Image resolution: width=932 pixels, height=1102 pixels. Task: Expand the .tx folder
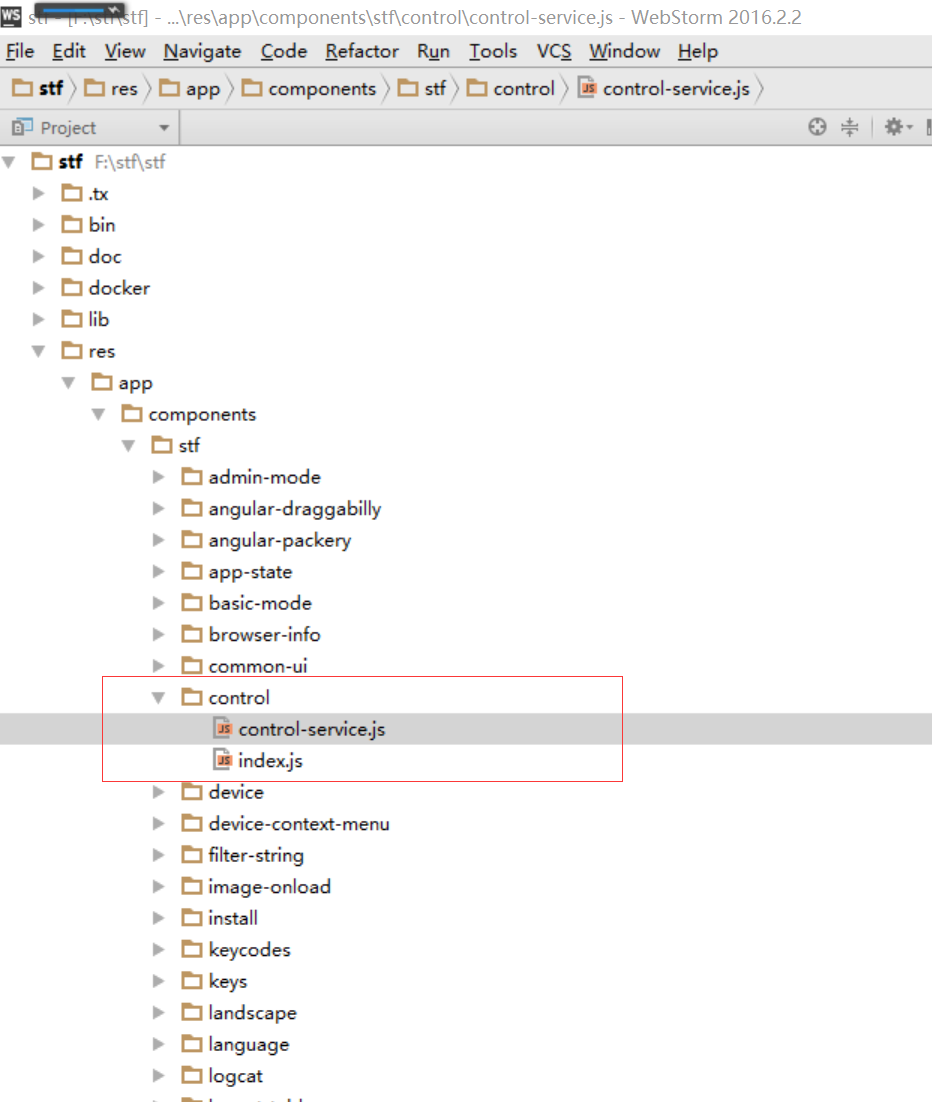39,193
